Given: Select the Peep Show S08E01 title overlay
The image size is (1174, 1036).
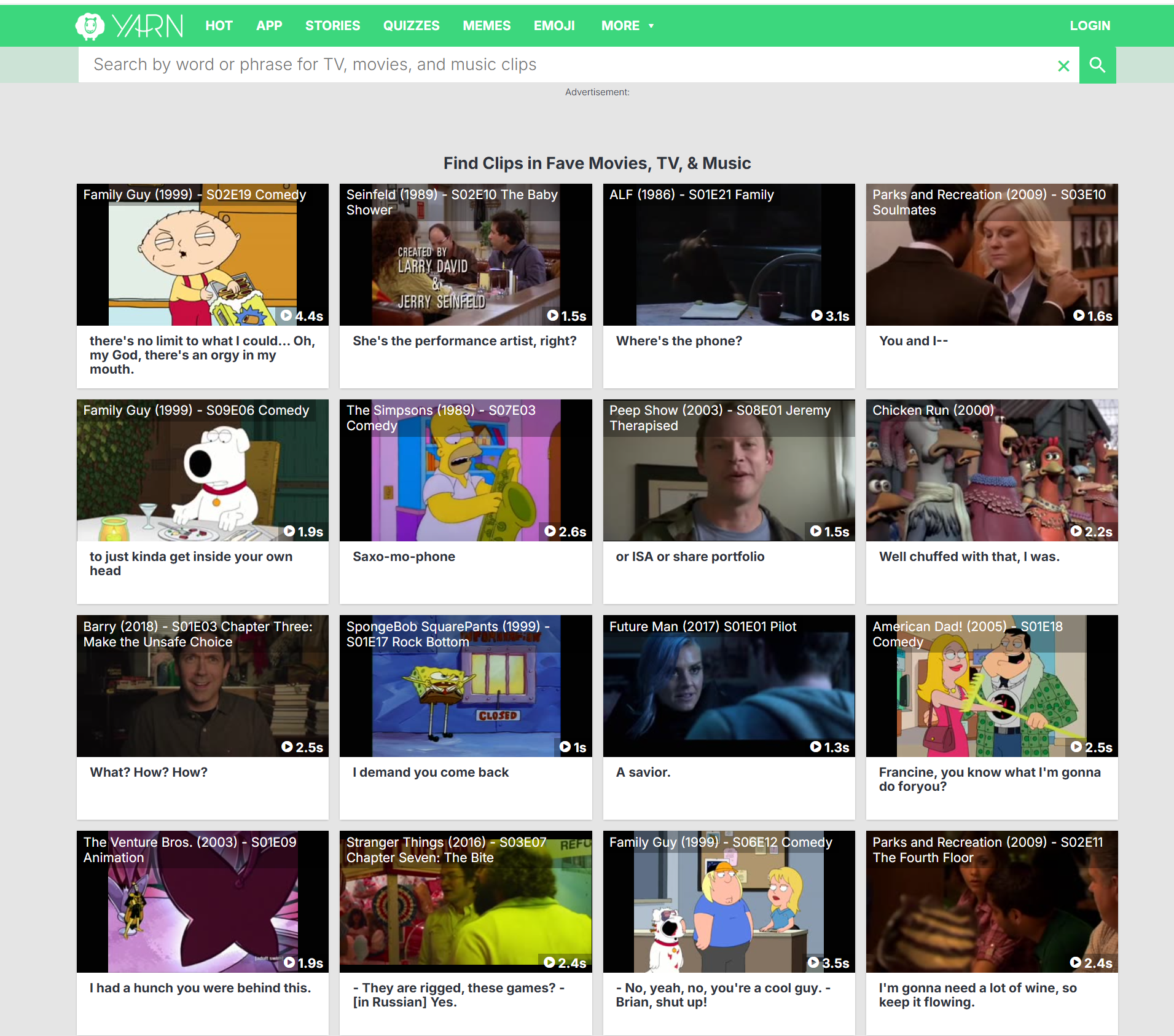Looking at the screenshot, I should (719, 418).
